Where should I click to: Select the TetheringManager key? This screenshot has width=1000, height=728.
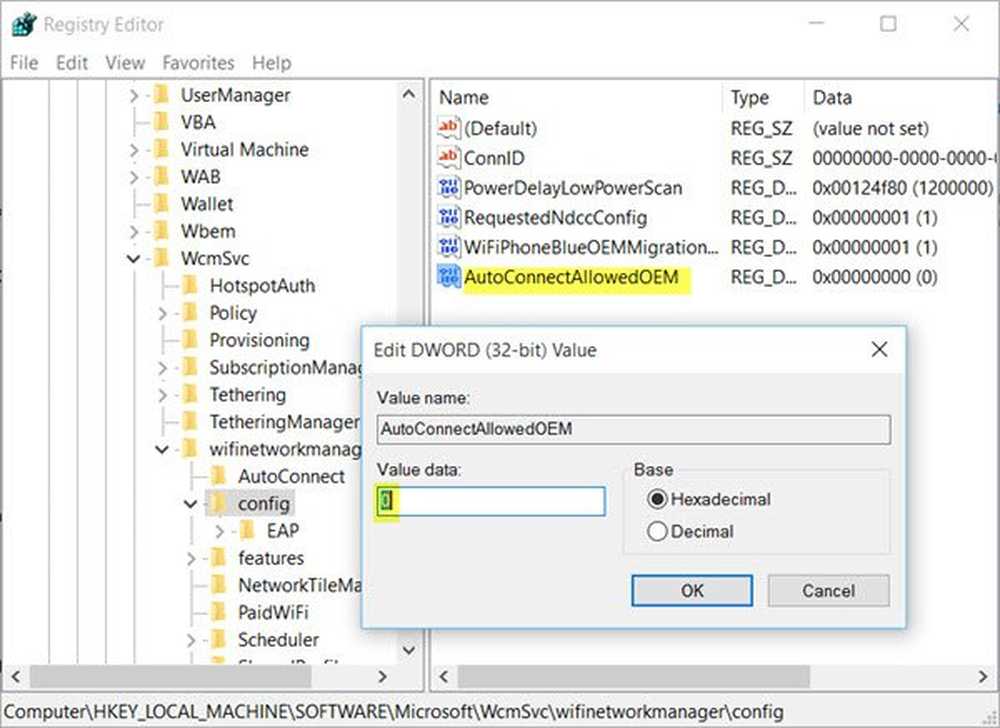click(284, 422)
